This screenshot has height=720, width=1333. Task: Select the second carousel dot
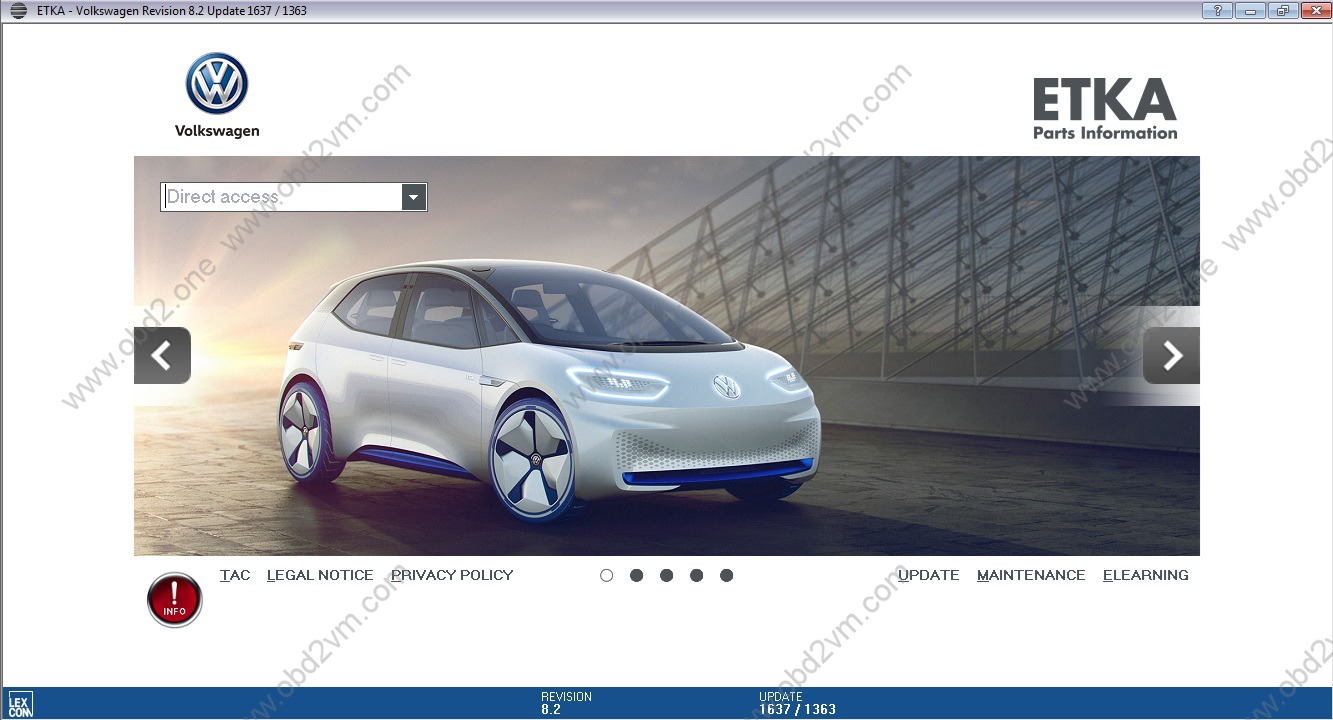(x=636, y=575)
